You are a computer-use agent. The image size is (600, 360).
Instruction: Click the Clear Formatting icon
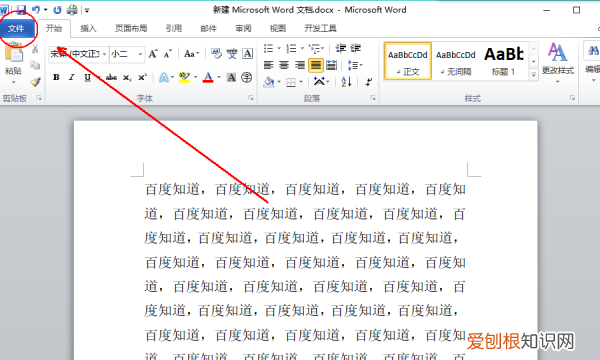pos(216,54)
